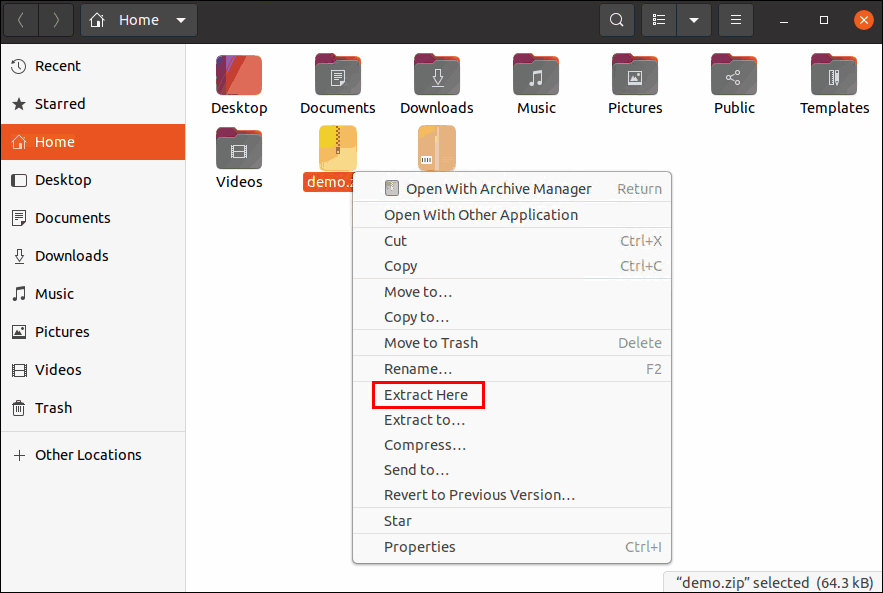Open Documents in the sidebar
The height and width of the screenshot is (593, 883).
pyautogui.click(x=93, y=218)
